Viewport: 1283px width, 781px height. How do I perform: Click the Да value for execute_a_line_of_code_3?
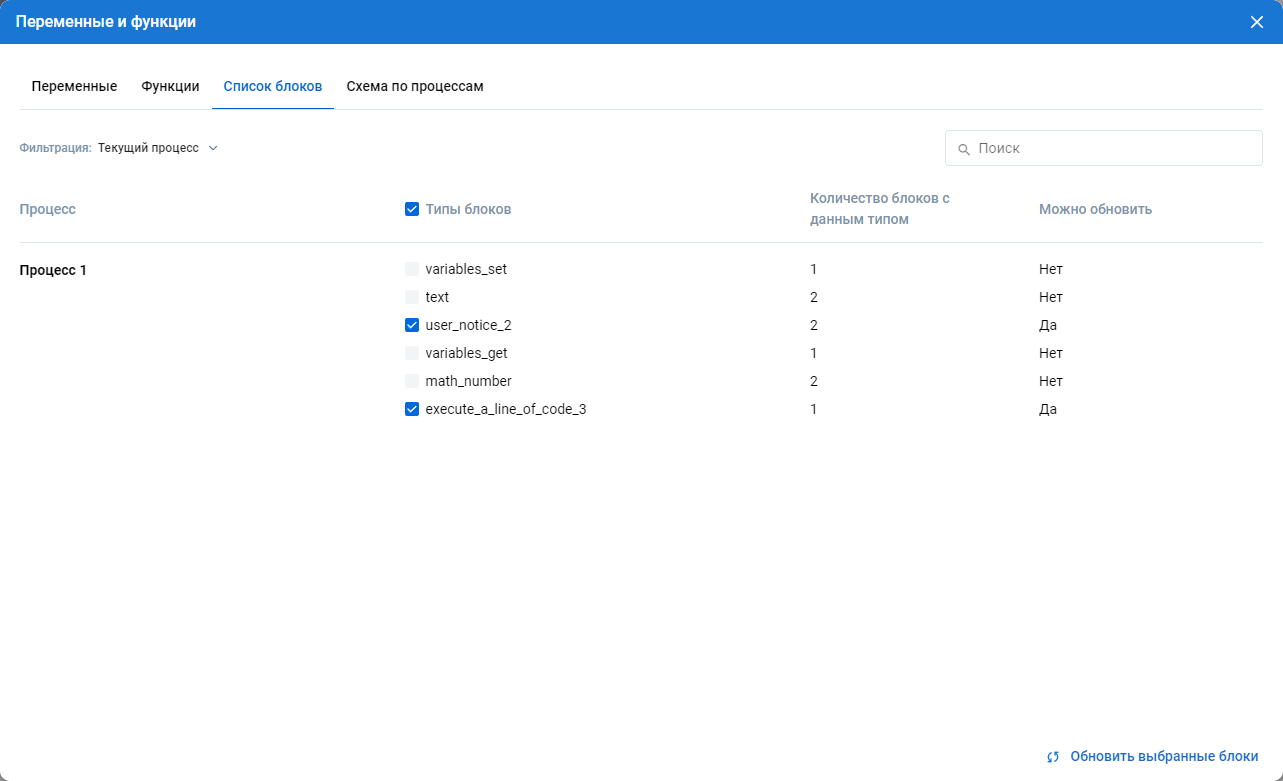click(1048, 409)
